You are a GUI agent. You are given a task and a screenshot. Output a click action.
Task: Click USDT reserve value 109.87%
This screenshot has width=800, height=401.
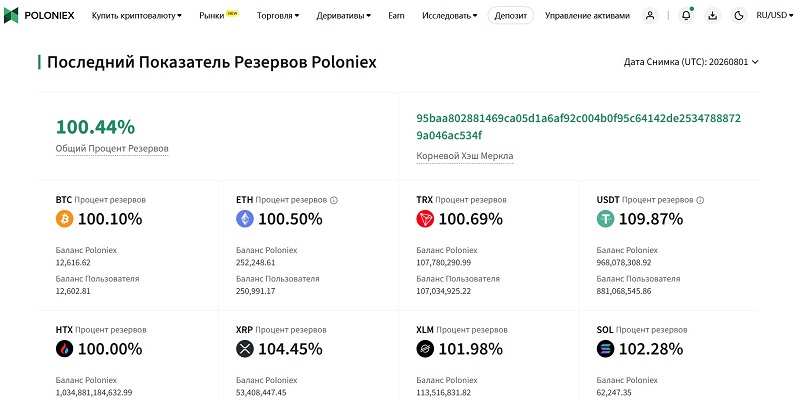651,219
